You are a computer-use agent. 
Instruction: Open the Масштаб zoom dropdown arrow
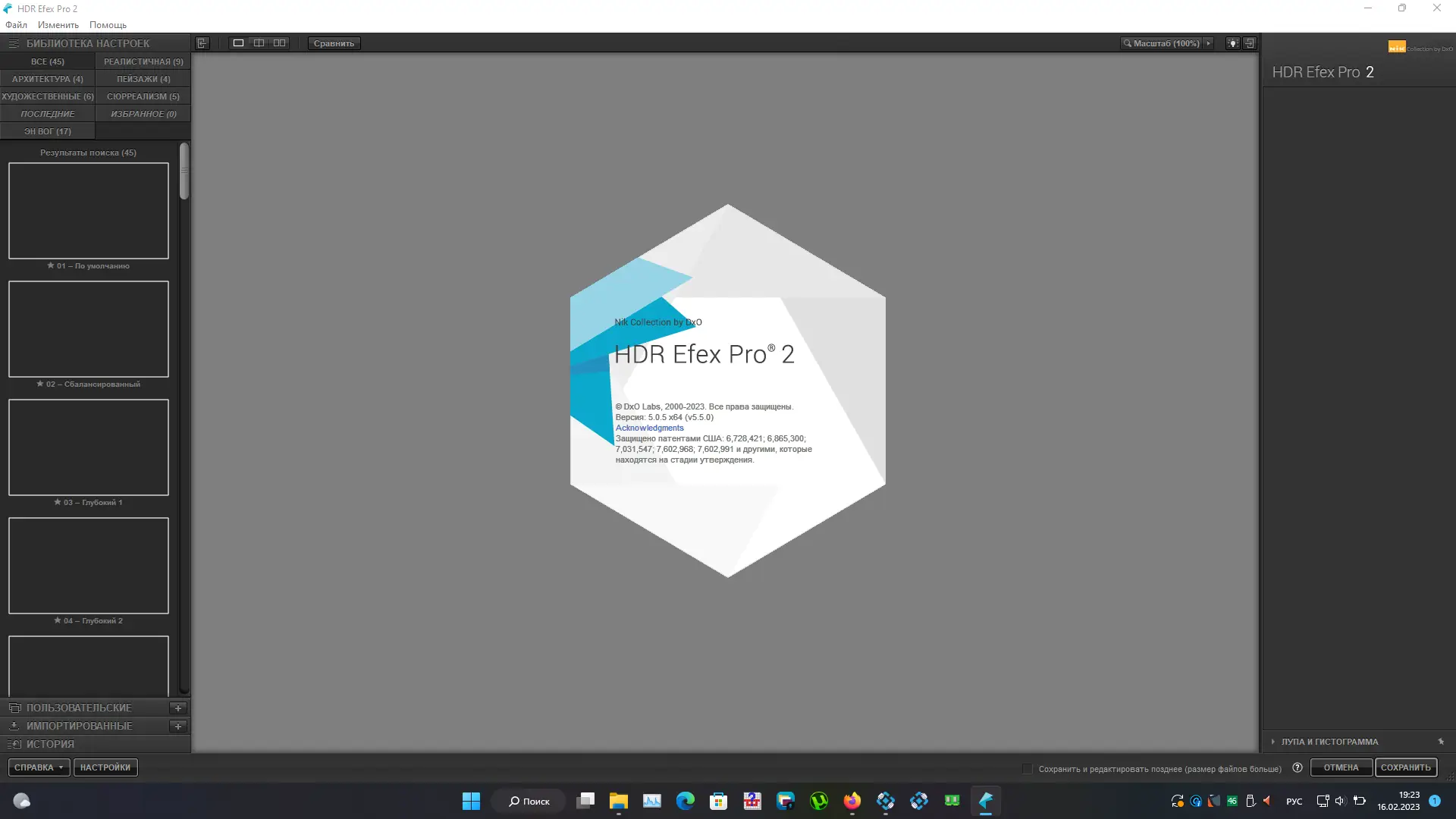point(1208,43)
